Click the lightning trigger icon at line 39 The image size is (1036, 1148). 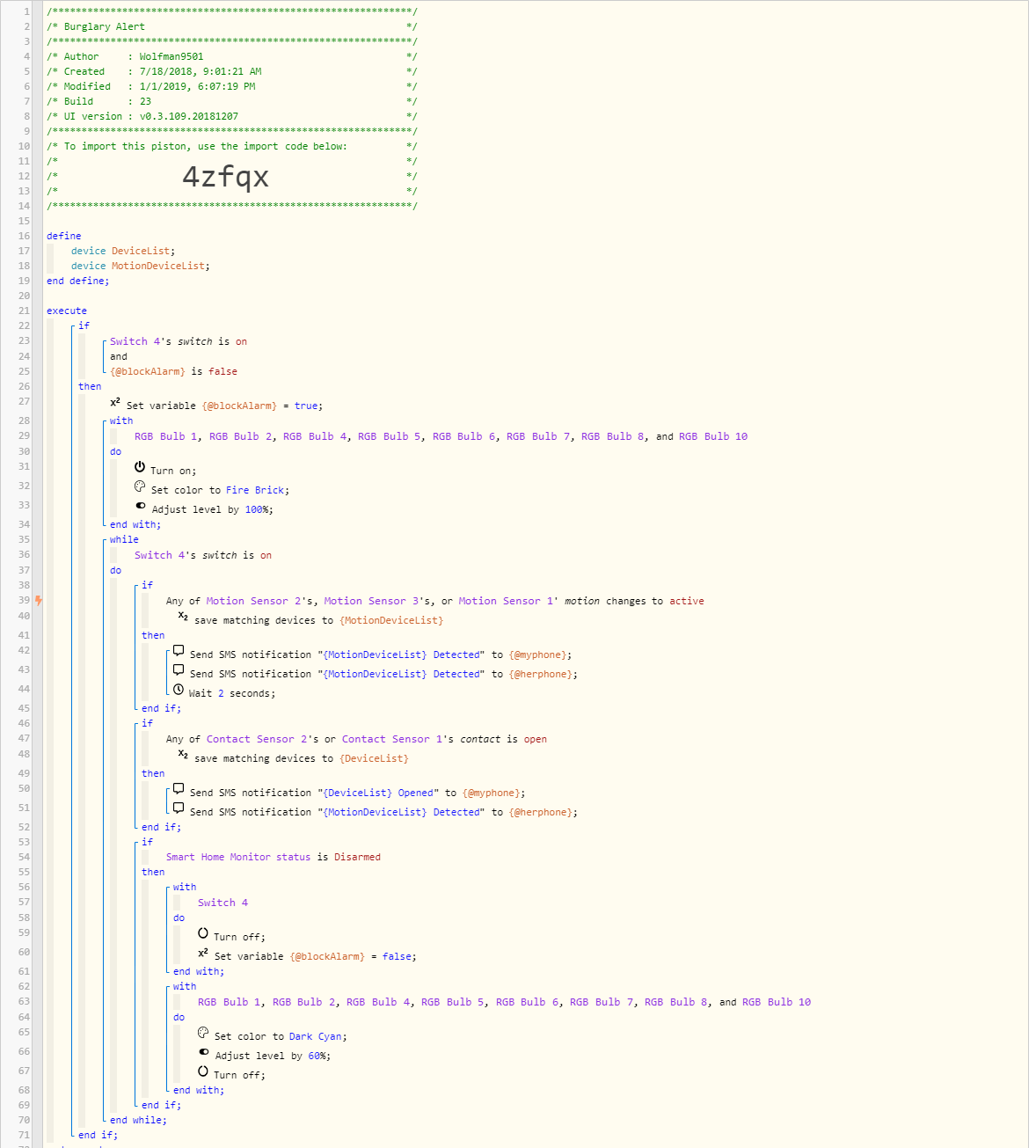[x=39, y=601]
